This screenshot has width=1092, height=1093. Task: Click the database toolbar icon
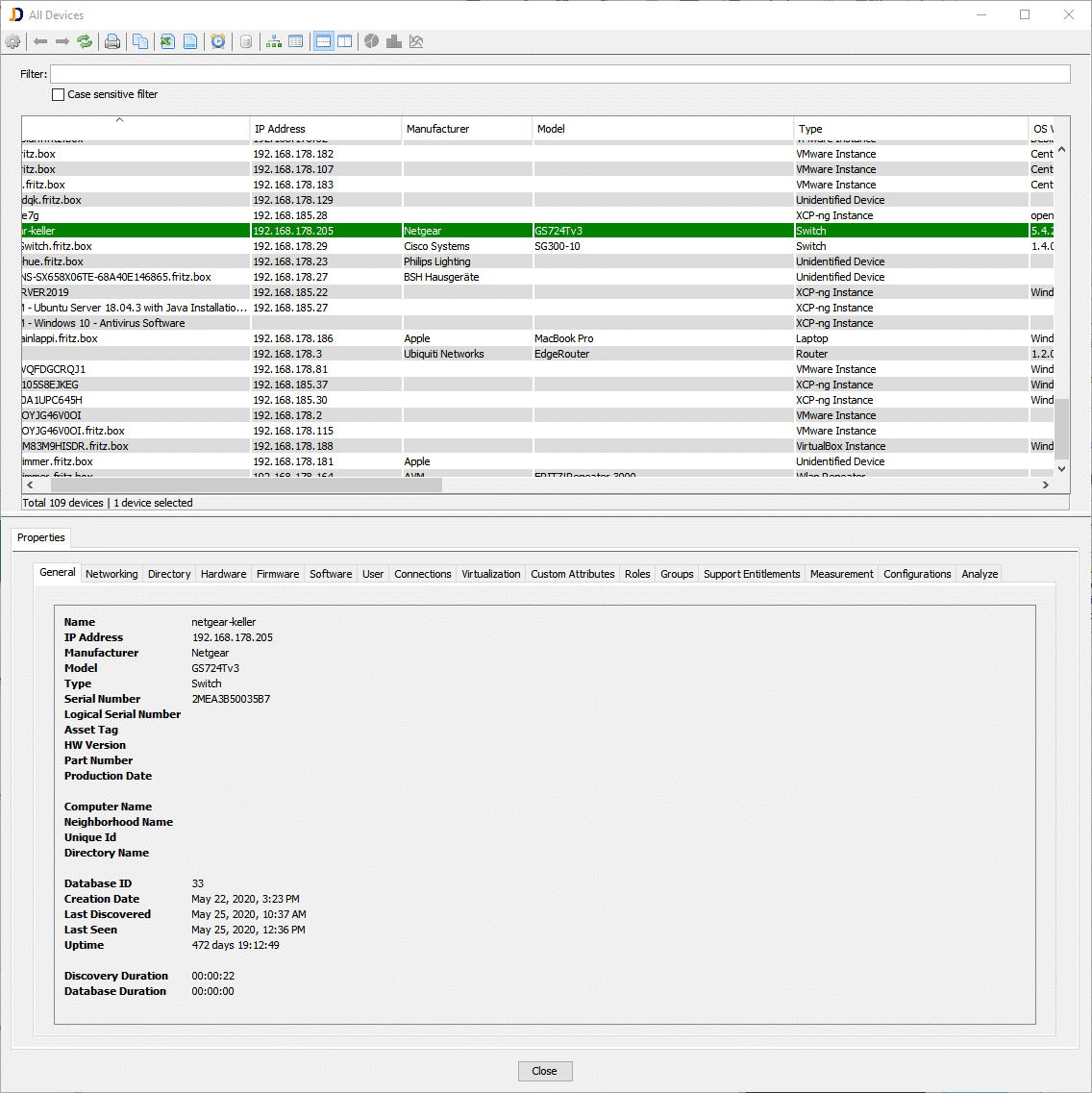point(245,41)
